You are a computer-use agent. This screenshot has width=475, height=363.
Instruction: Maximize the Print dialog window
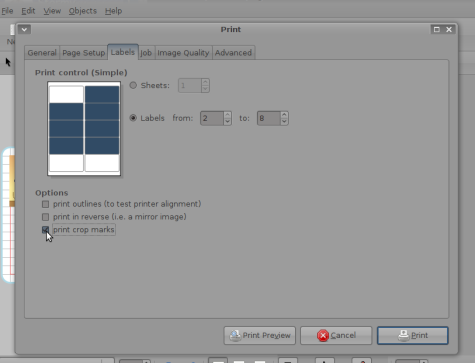437,29
